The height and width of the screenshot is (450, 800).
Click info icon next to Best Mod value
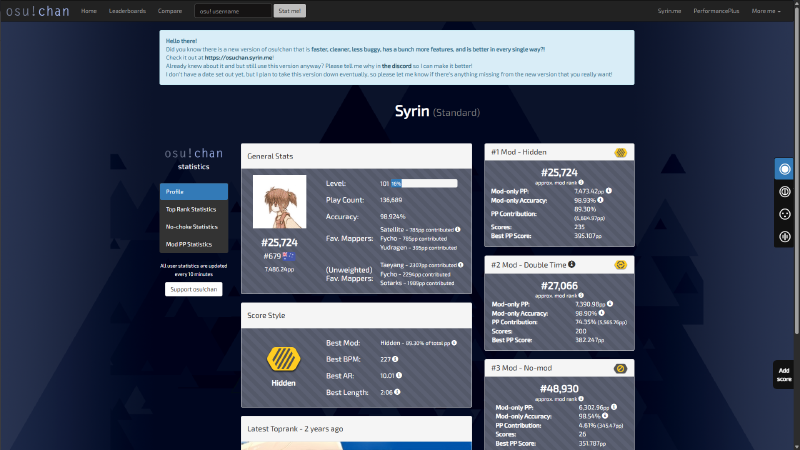click(454, 343)
